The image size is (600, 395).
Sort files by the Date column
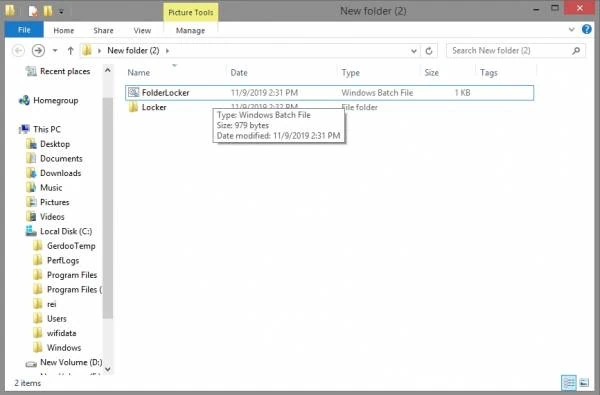[239, 73]
